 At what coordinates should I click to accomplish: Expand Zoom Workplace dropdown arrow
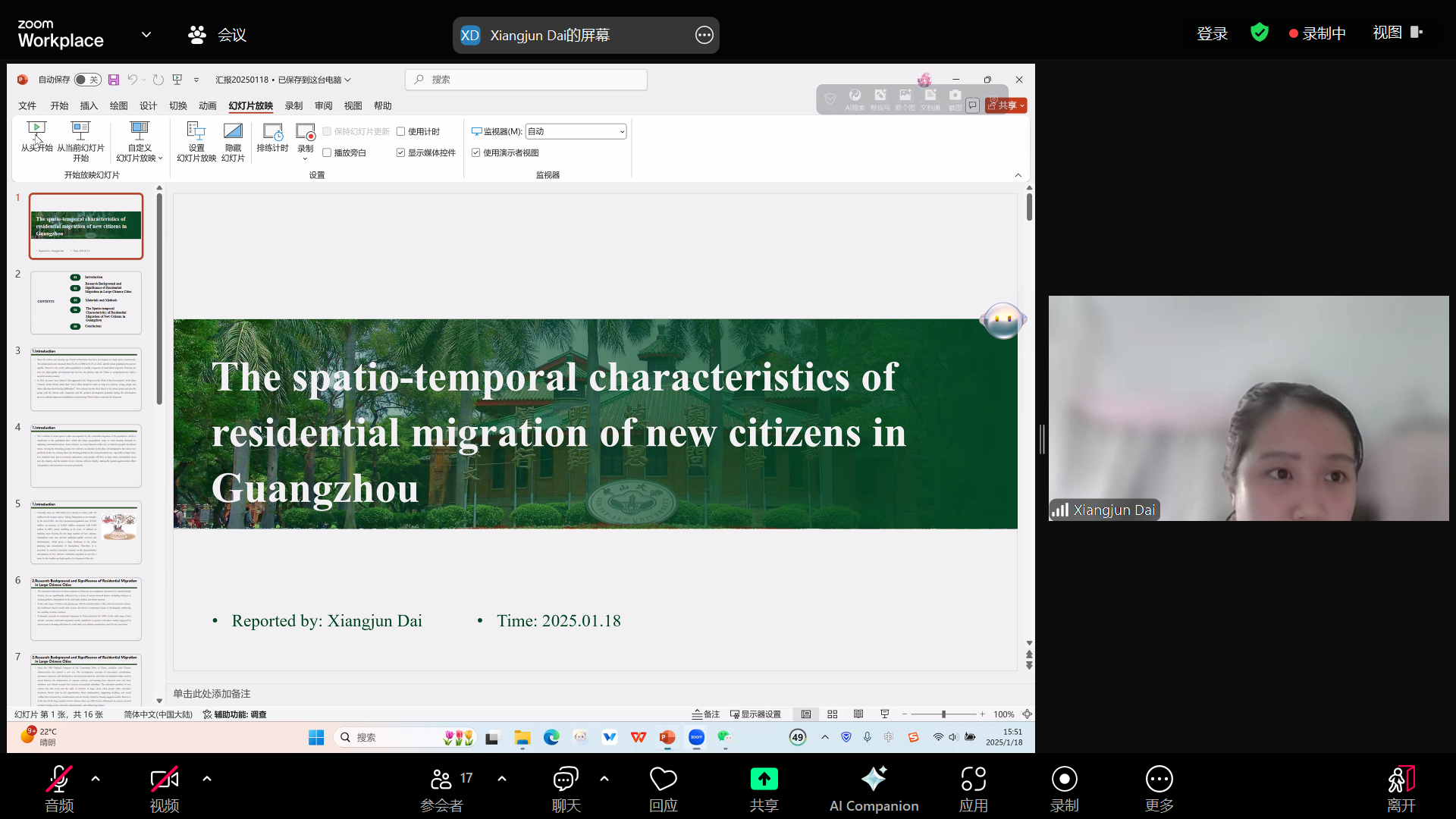point(146,34)
